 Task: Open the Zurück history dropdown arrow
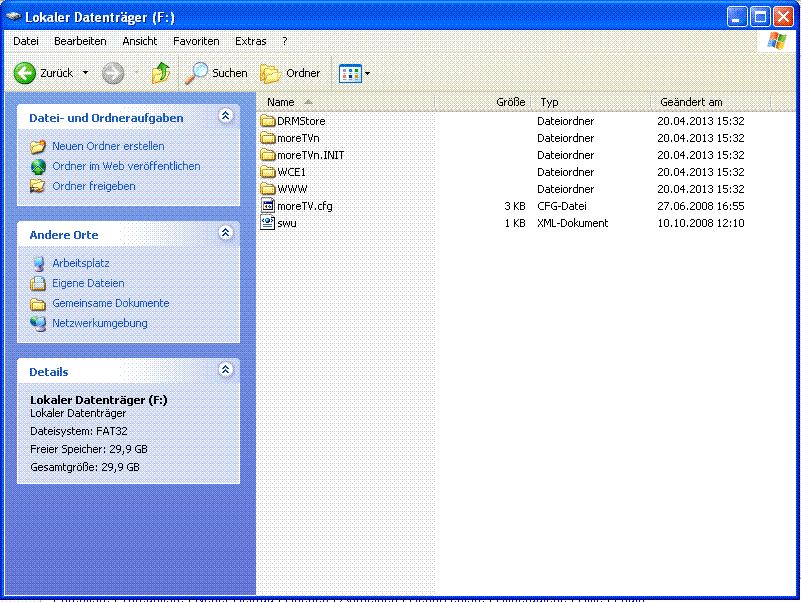[85, 73]
